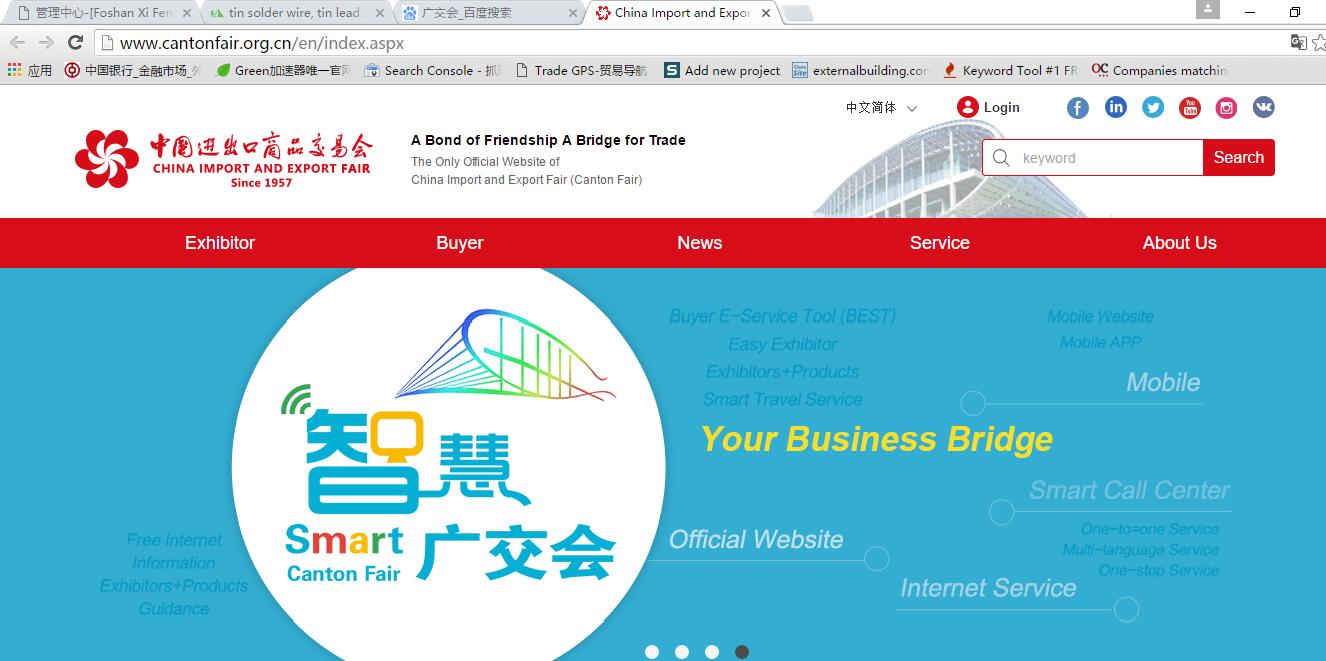Open the VK social icon

click(x=1264, y=107)
